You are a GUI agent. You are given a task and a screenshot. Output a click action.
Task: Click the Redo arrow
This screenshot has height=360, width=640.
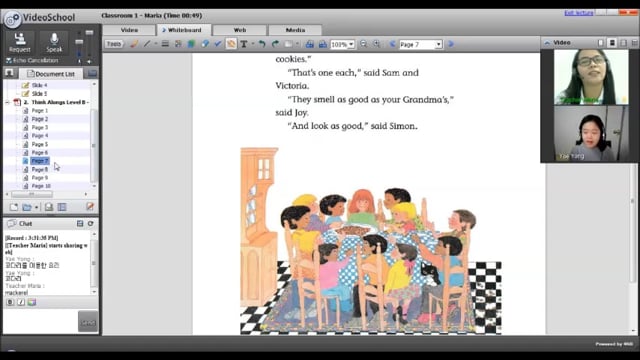click(275, 44)
